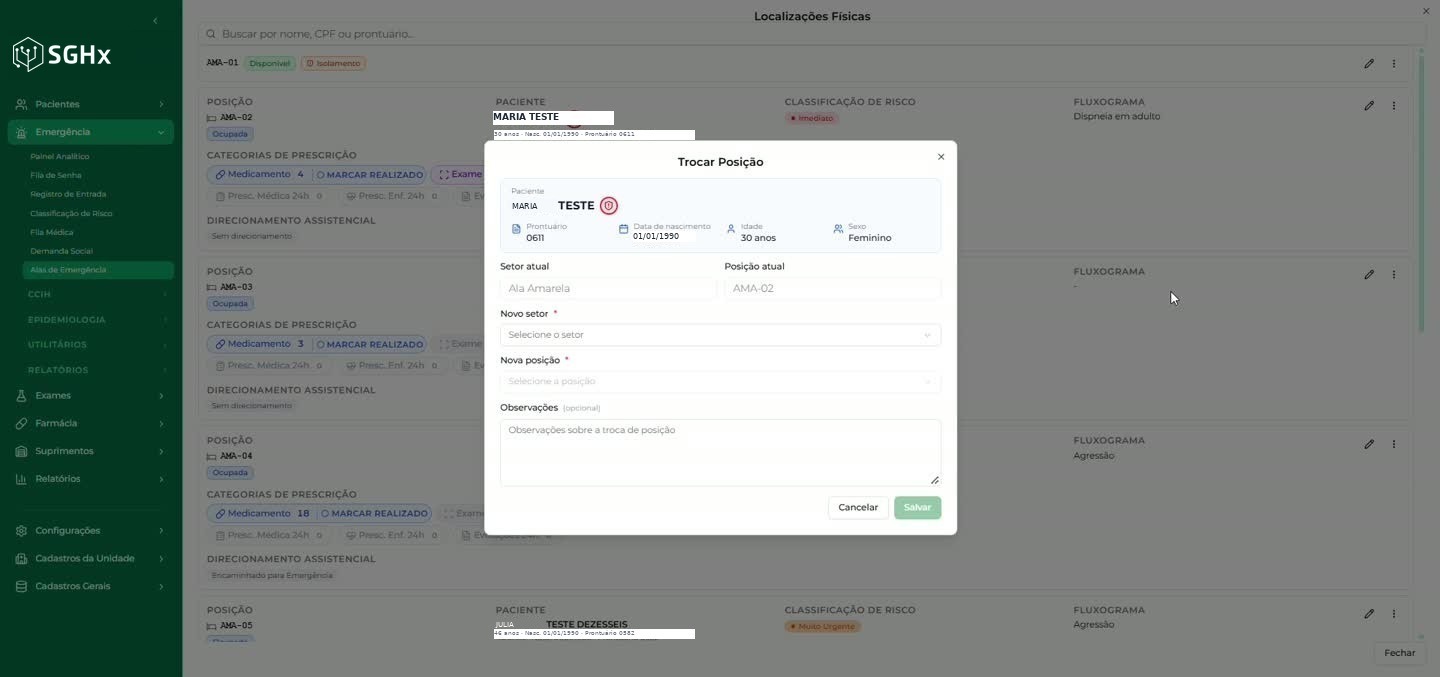Click the Configurações gear icon
The height and width of the screenshot is (677, 1440).
(x=21, y=531)
